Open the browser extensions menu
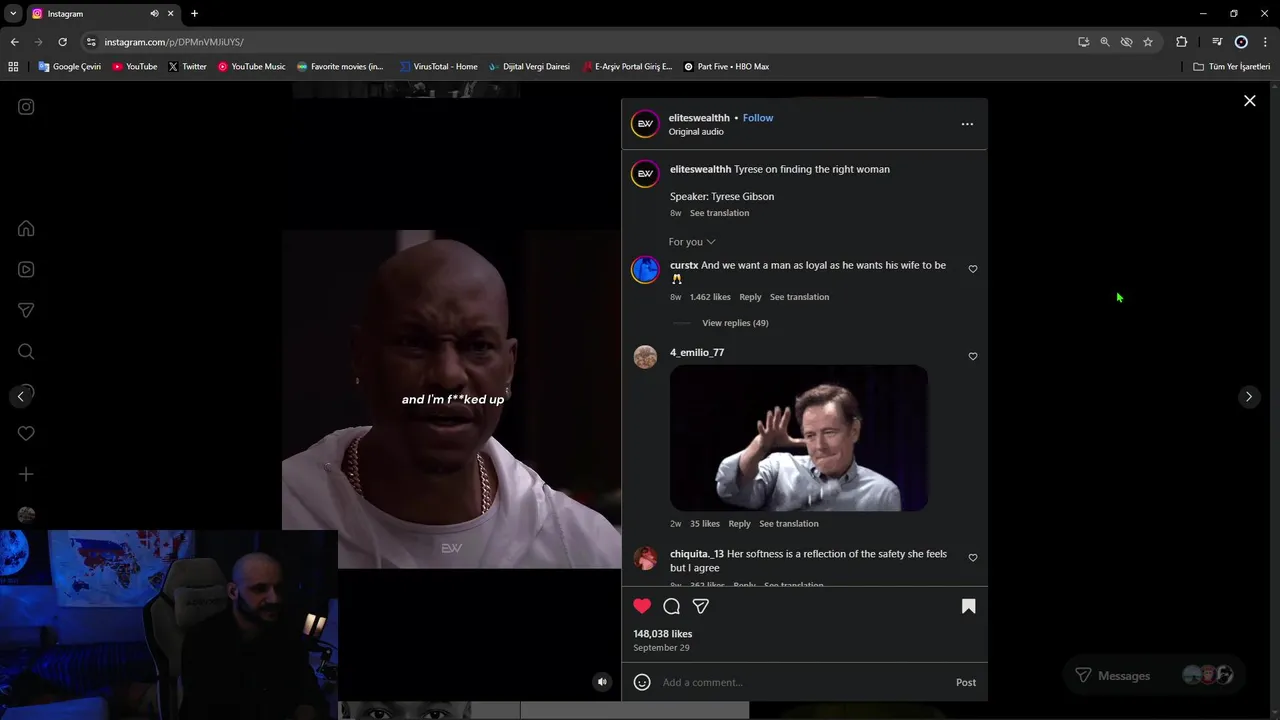This screenshot has height=720, width=1280. point(1181,42)
